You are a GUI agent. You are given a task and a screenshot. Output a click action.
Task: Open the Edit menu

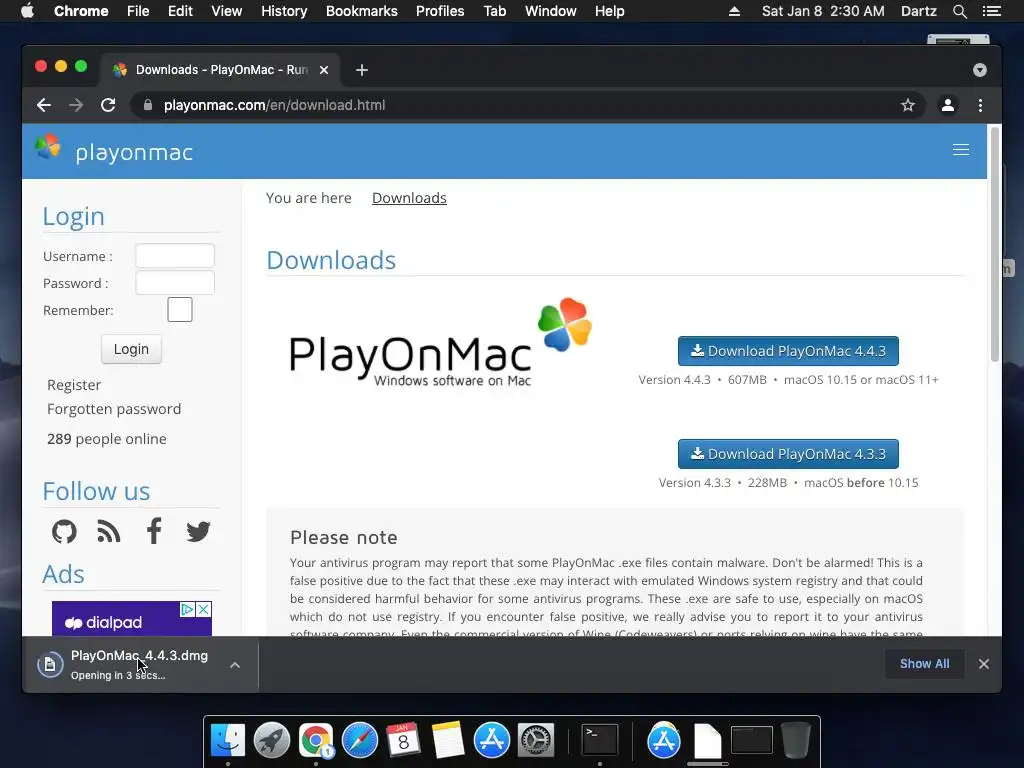coord(180,11)
